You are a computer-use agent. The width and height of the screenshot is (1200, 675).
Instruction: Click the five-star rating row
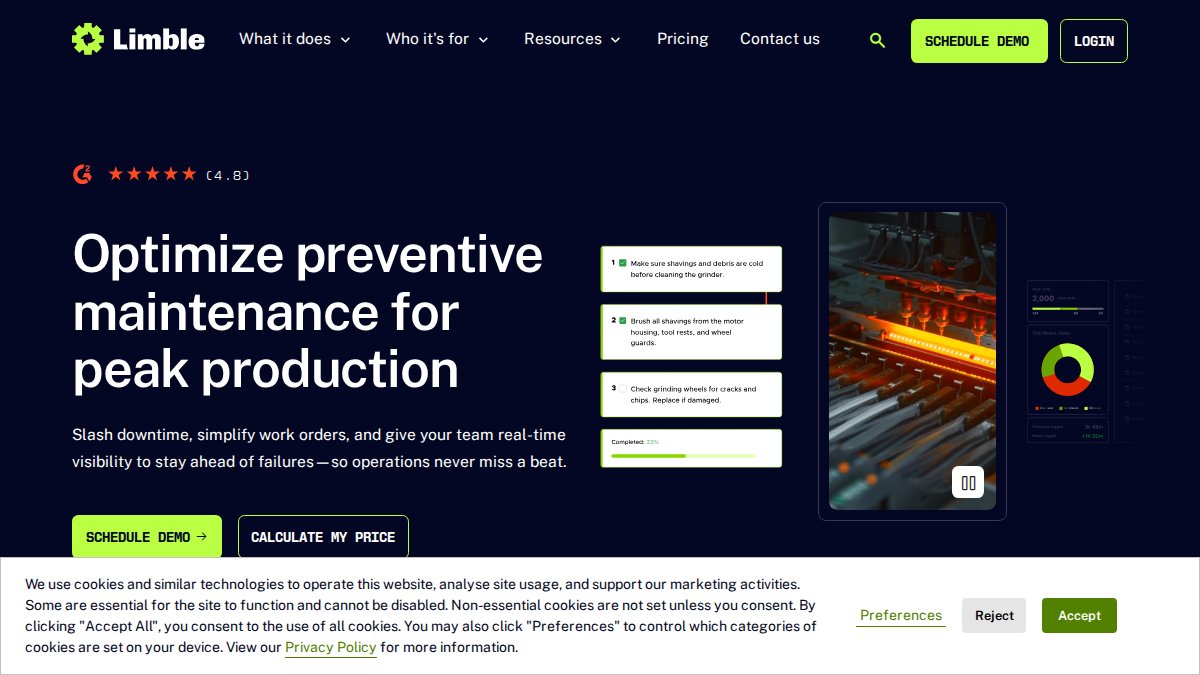click(152, 174)
